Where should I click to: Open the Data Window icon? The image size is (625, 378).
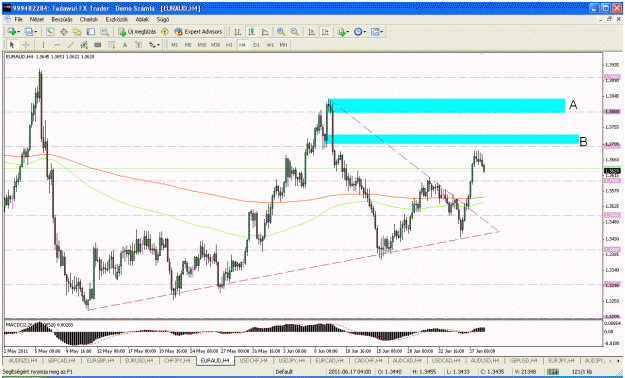tap(63, 32)
